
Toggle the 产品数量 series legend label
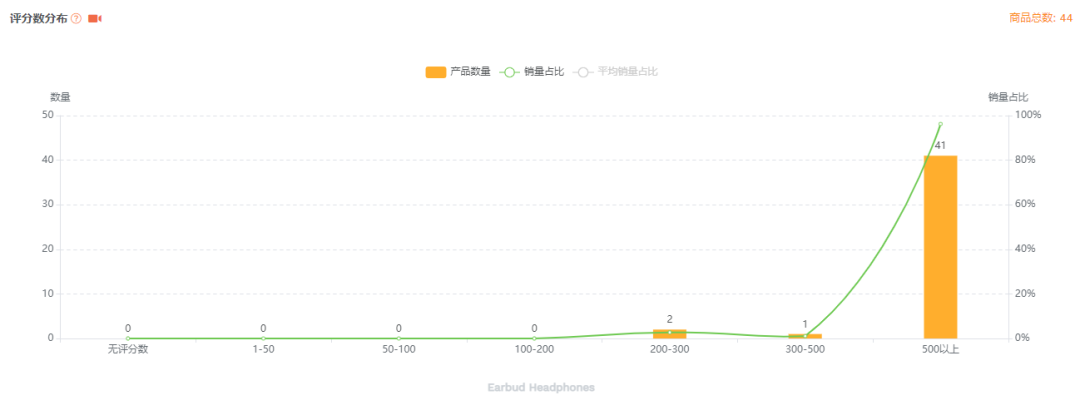coord(470,72)
